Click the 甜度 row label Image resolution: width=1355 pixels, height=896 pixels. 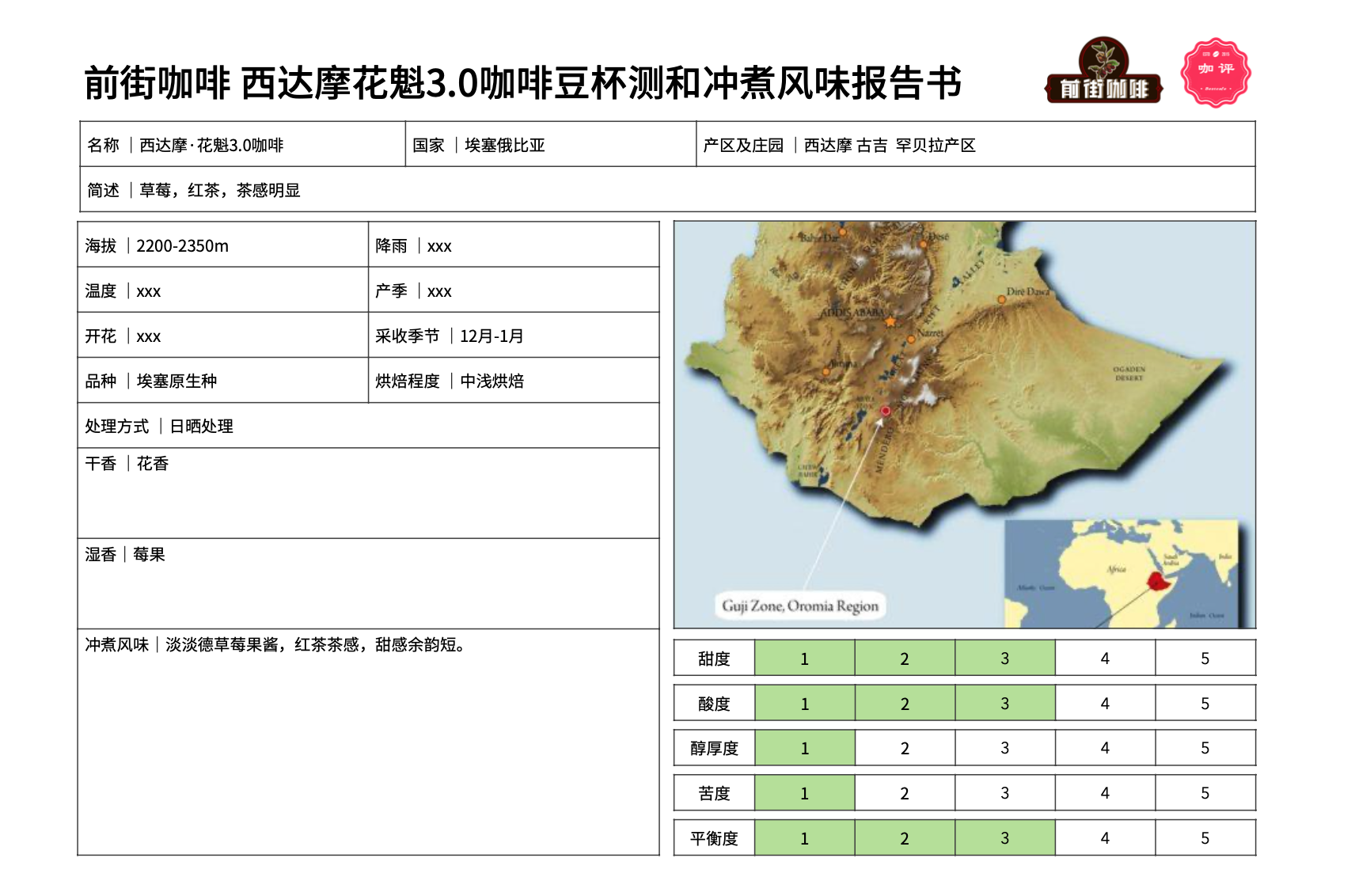point(714,659)
